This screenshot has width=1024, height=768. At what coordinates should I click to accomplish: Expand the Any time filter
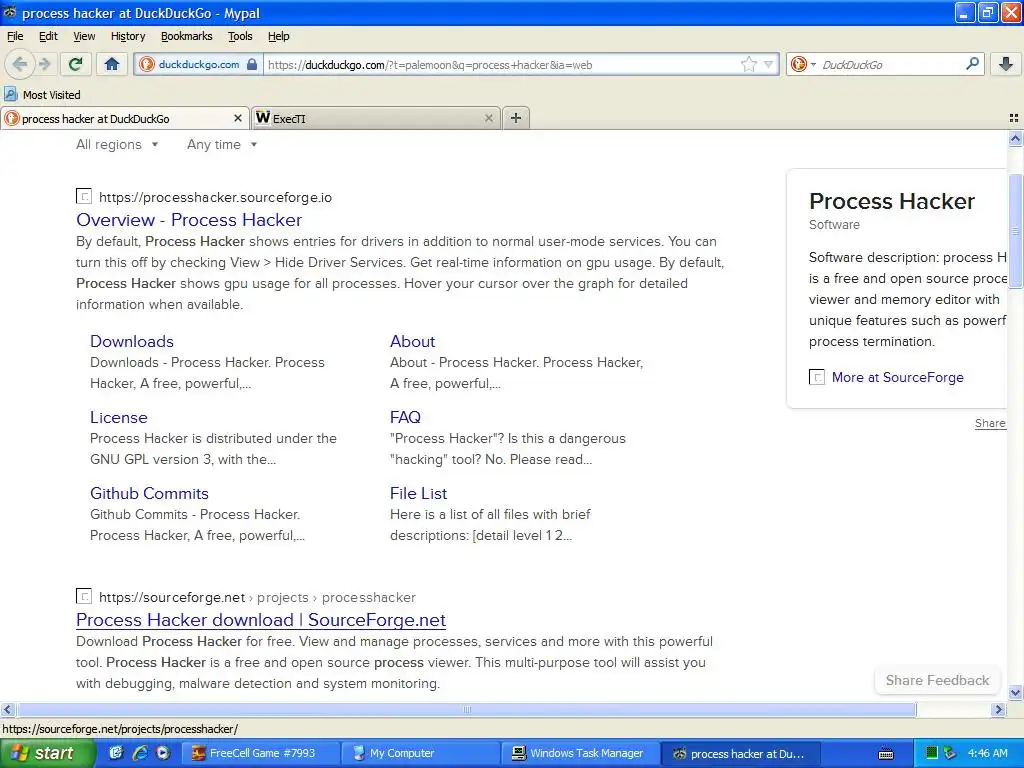(x=222, y=144)
